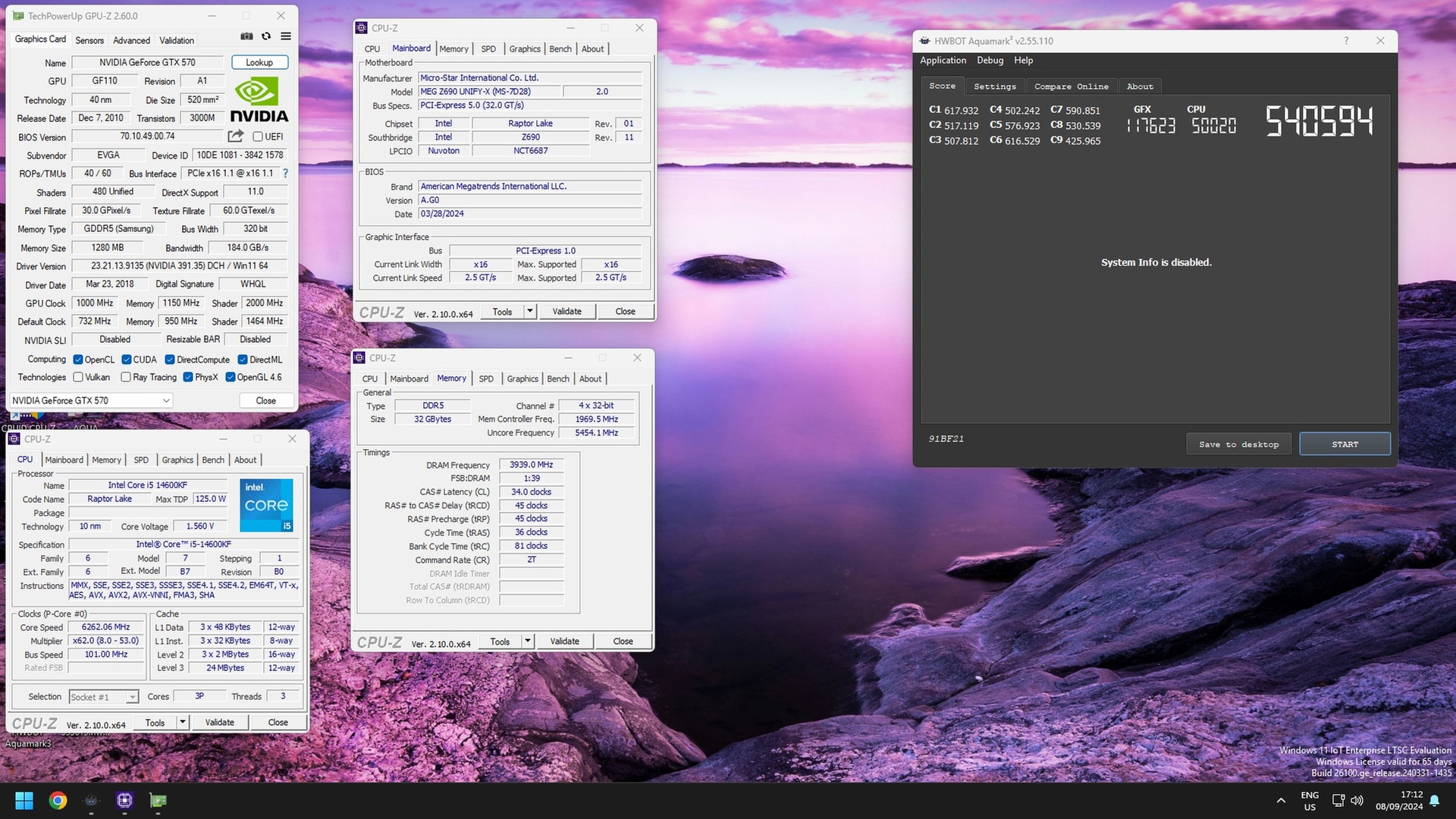Click the NVIDIA logo in GPU-Z
The image size is (1456, 819).
(x=259, y=99)
